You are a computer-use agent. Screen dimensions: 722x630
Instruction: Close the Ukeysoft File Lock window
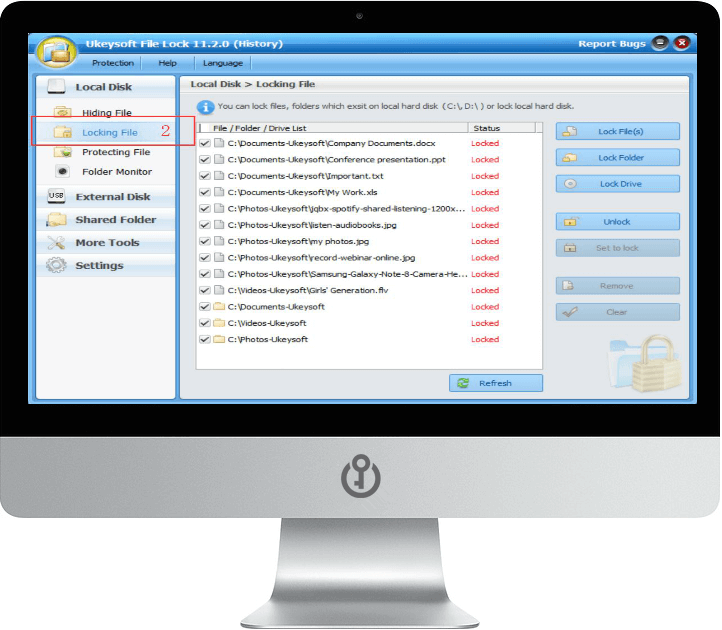click(x=682, y=43)
